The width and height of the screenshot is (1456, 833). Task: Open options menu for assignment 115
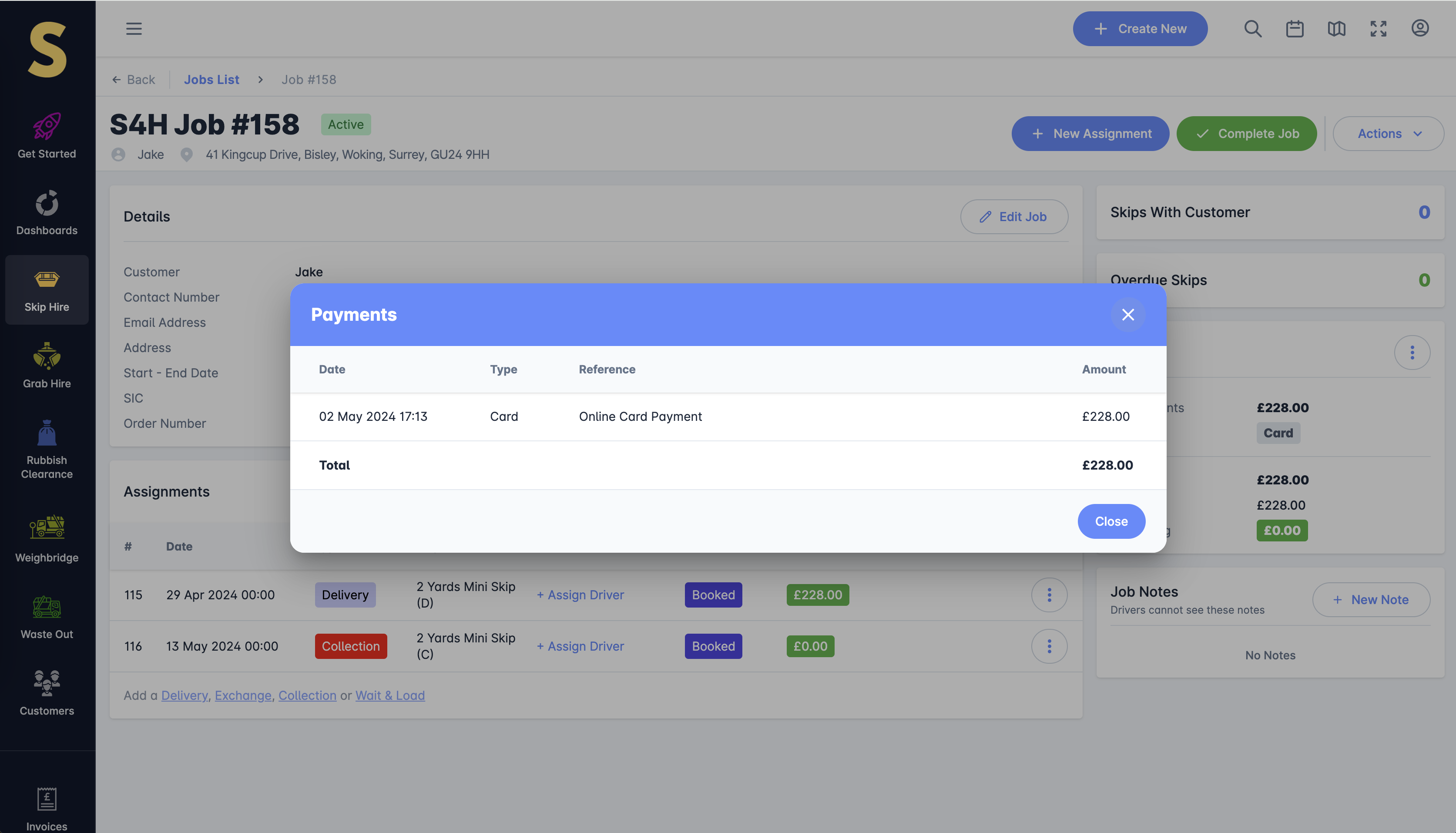[x=1049, y=595]
